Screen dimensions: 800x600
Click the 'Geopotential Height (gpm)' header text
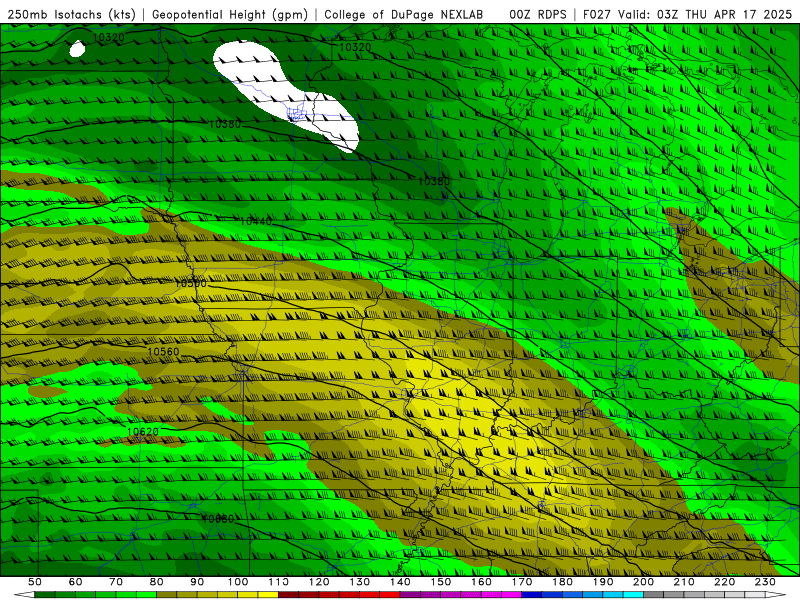tap(230, 15)
